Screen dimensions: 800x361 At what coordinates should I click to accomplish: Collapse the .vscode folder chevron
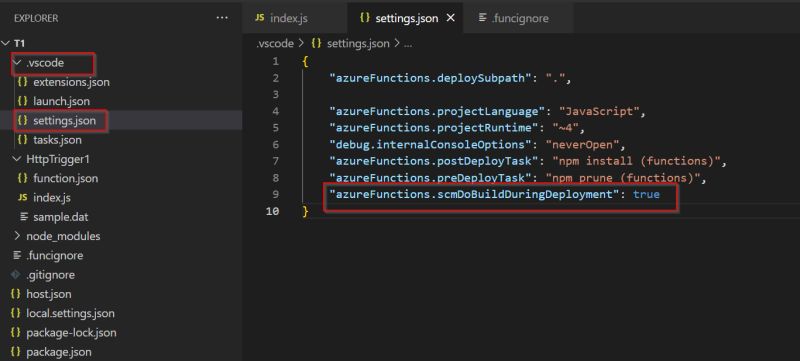click(18, 63)
